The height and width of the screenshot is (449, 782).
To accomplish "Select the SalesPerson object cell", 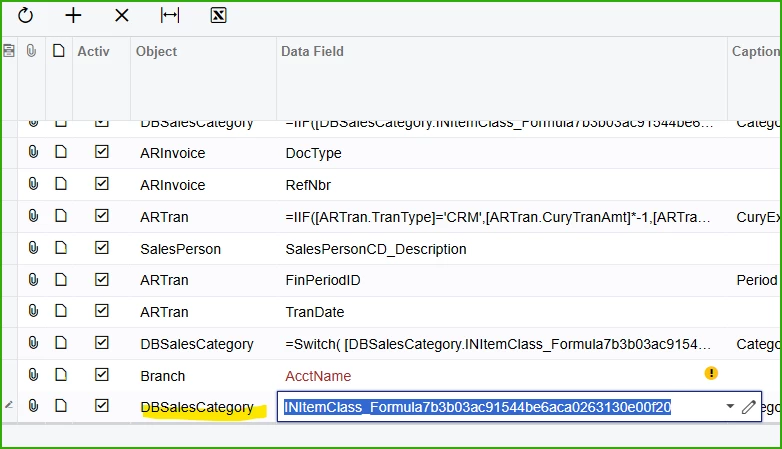I will [x=203, y=248].
